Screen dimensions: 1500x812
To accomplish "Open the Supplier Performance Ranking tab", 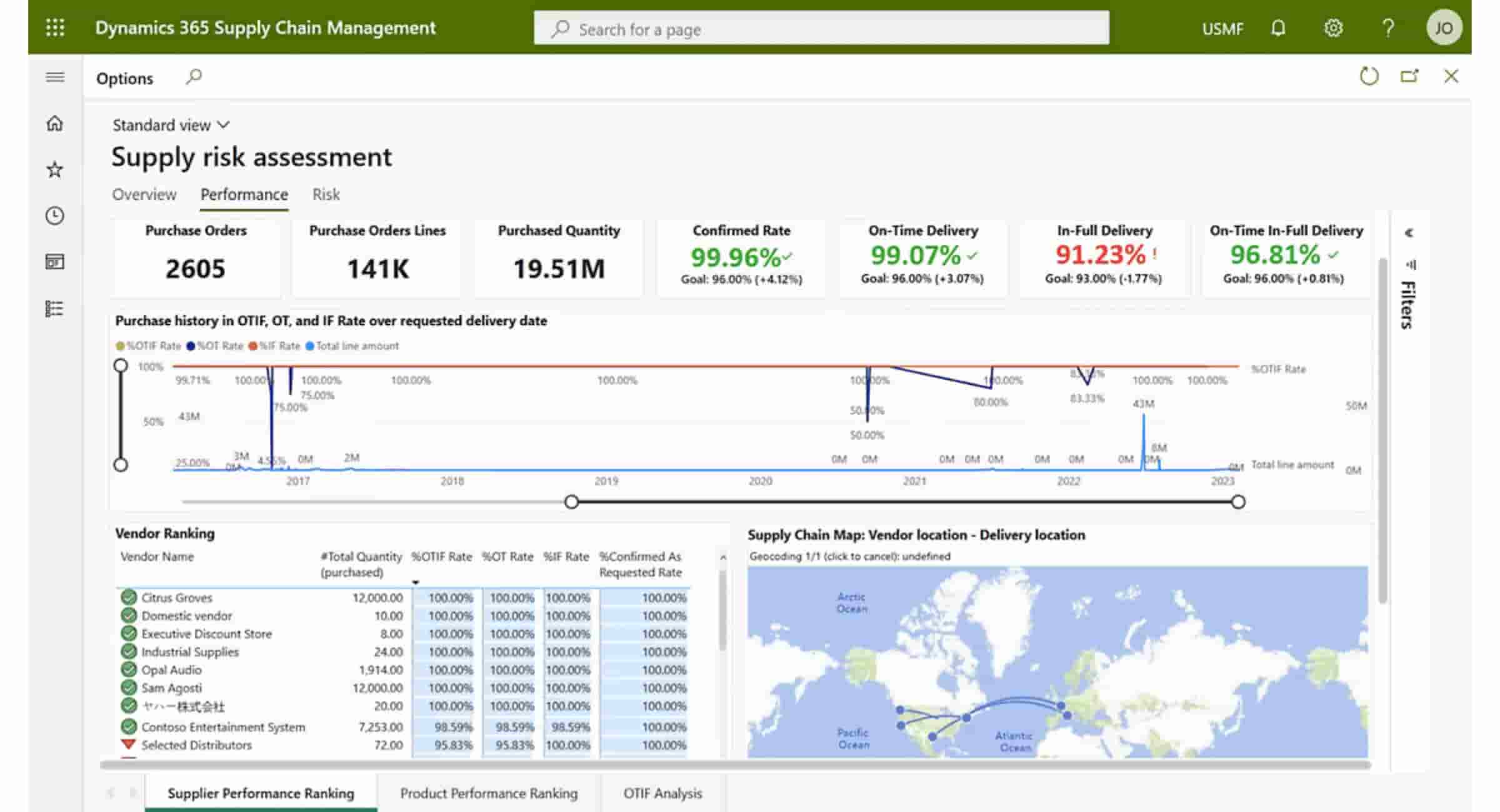I will point(261,793).
